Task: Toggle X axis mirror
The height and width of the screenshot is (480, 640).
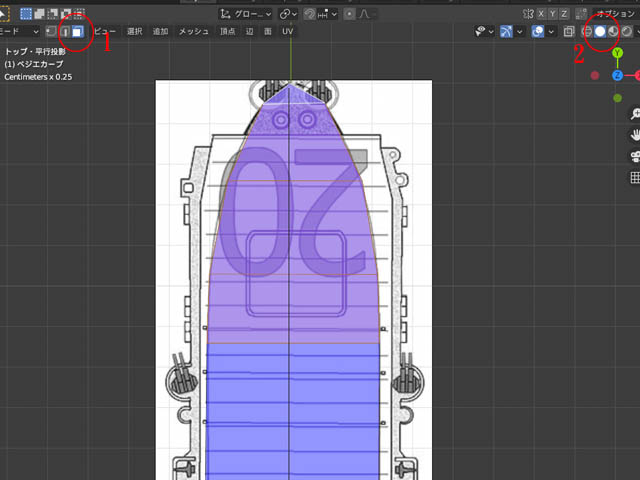Action: (x=541, y=14)
